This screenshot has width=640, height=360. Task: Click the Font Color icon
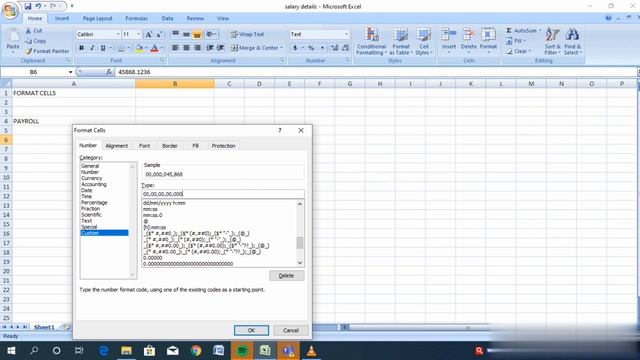(154, 48)
